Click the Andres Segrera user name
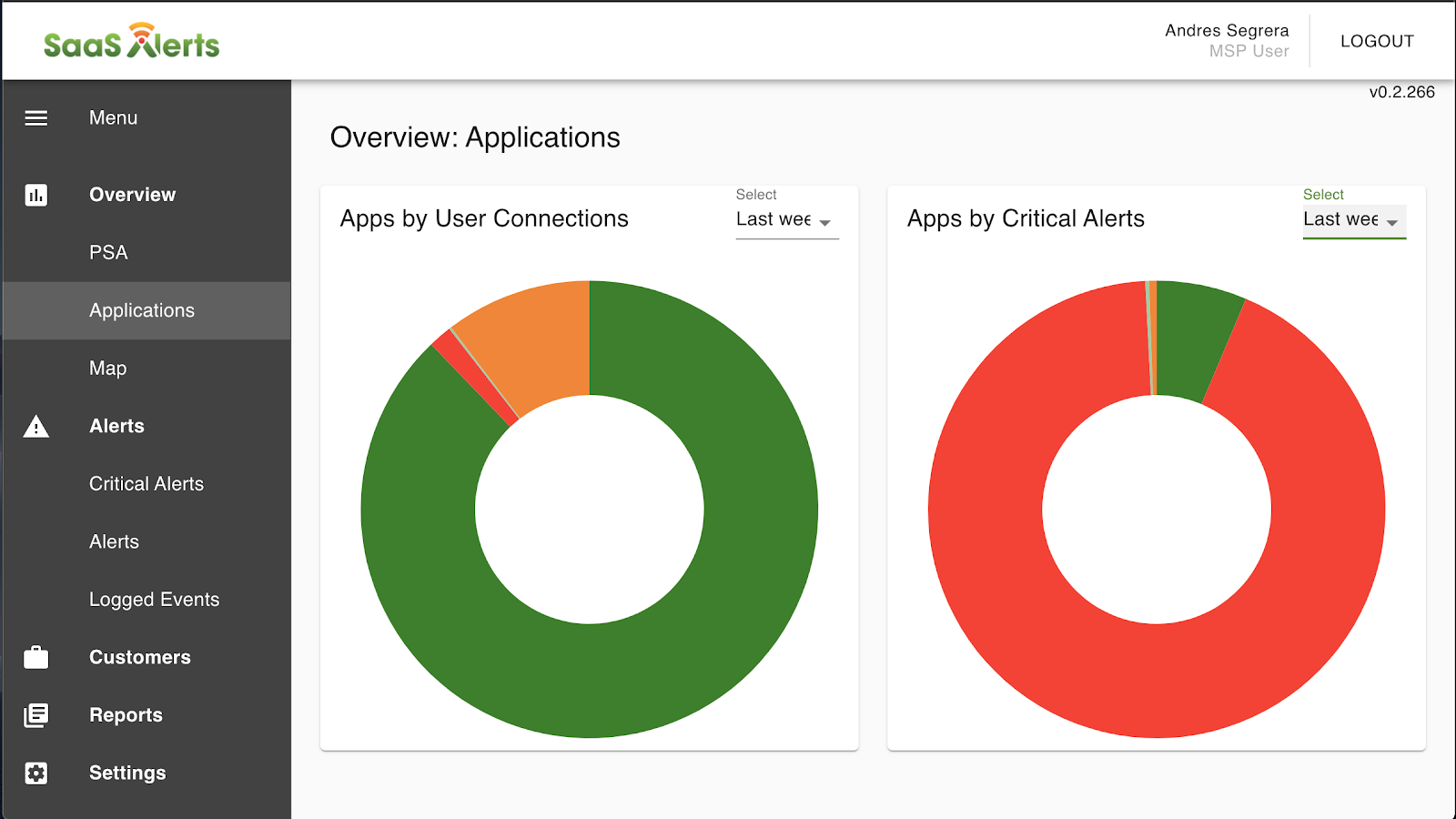Screen dimensions: 1456x819 tap(1226, 30)
